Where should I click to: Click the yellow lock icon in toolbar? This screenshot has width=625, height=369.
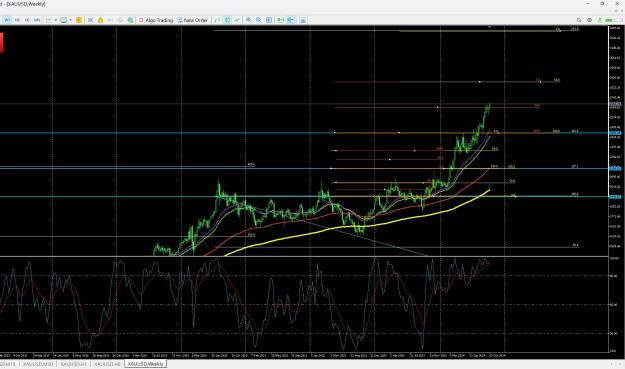[x=100, y=20]
